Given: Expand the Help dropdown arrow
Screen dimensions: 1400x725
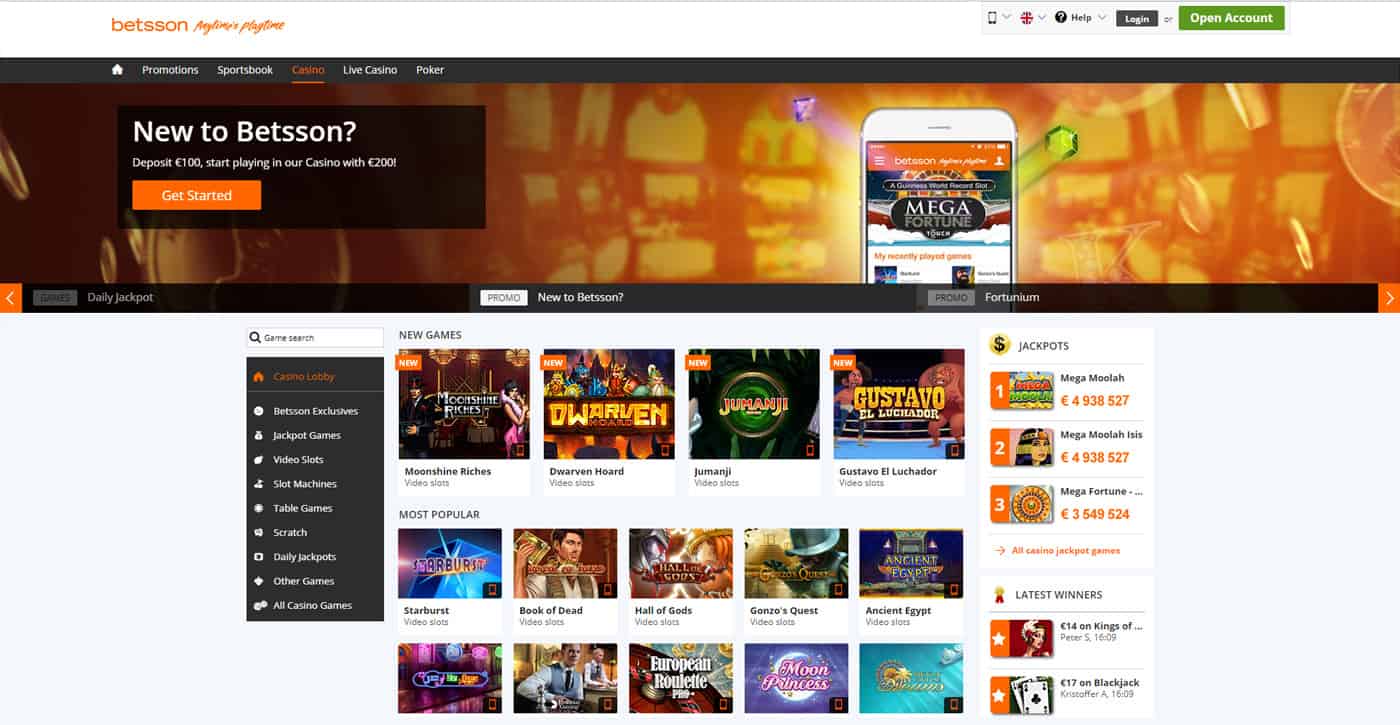Looking at the screenshot, I should tap(1102, 18).
